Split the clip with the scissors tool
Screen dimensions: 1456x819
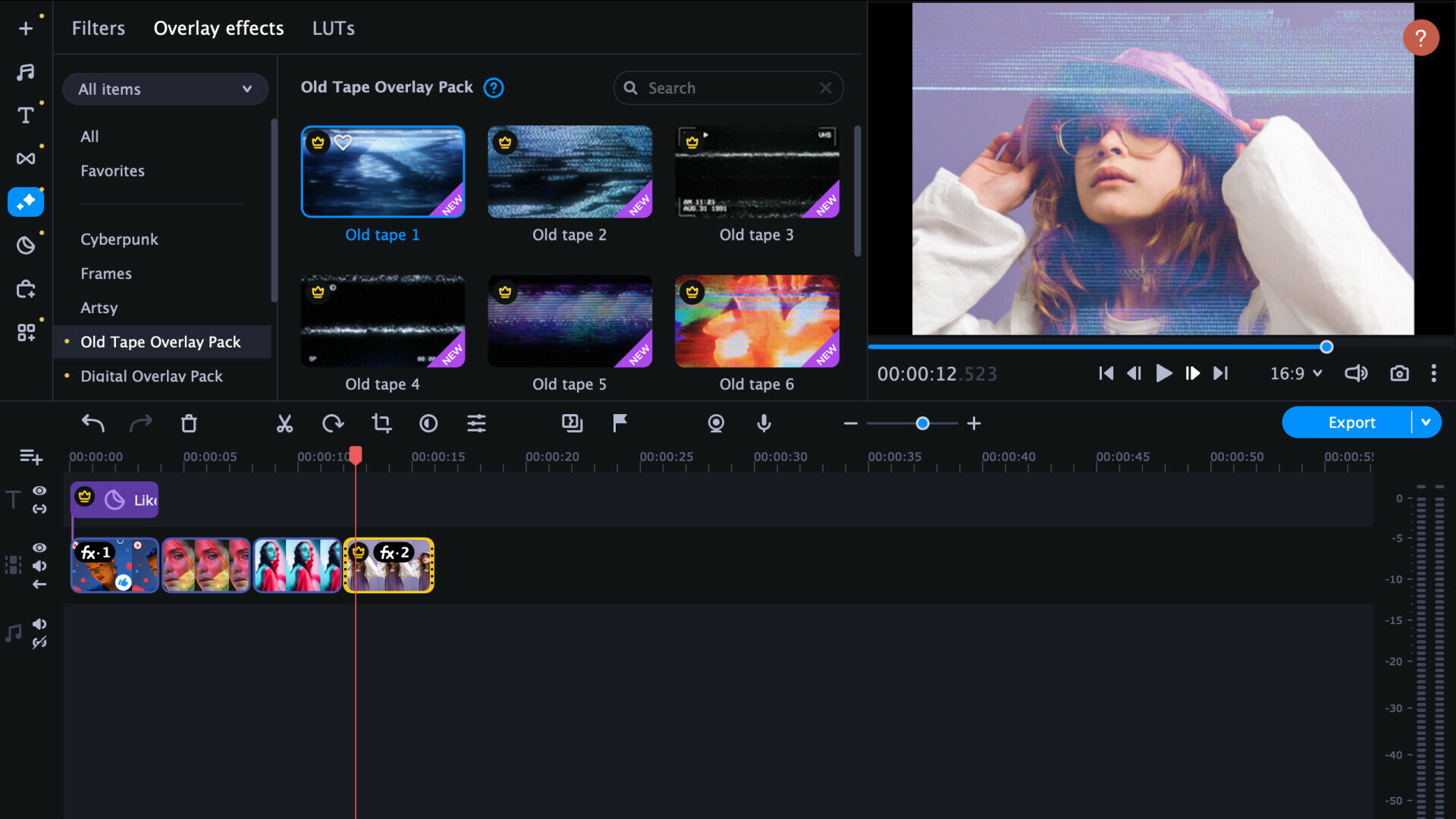(x=284, y=423)
